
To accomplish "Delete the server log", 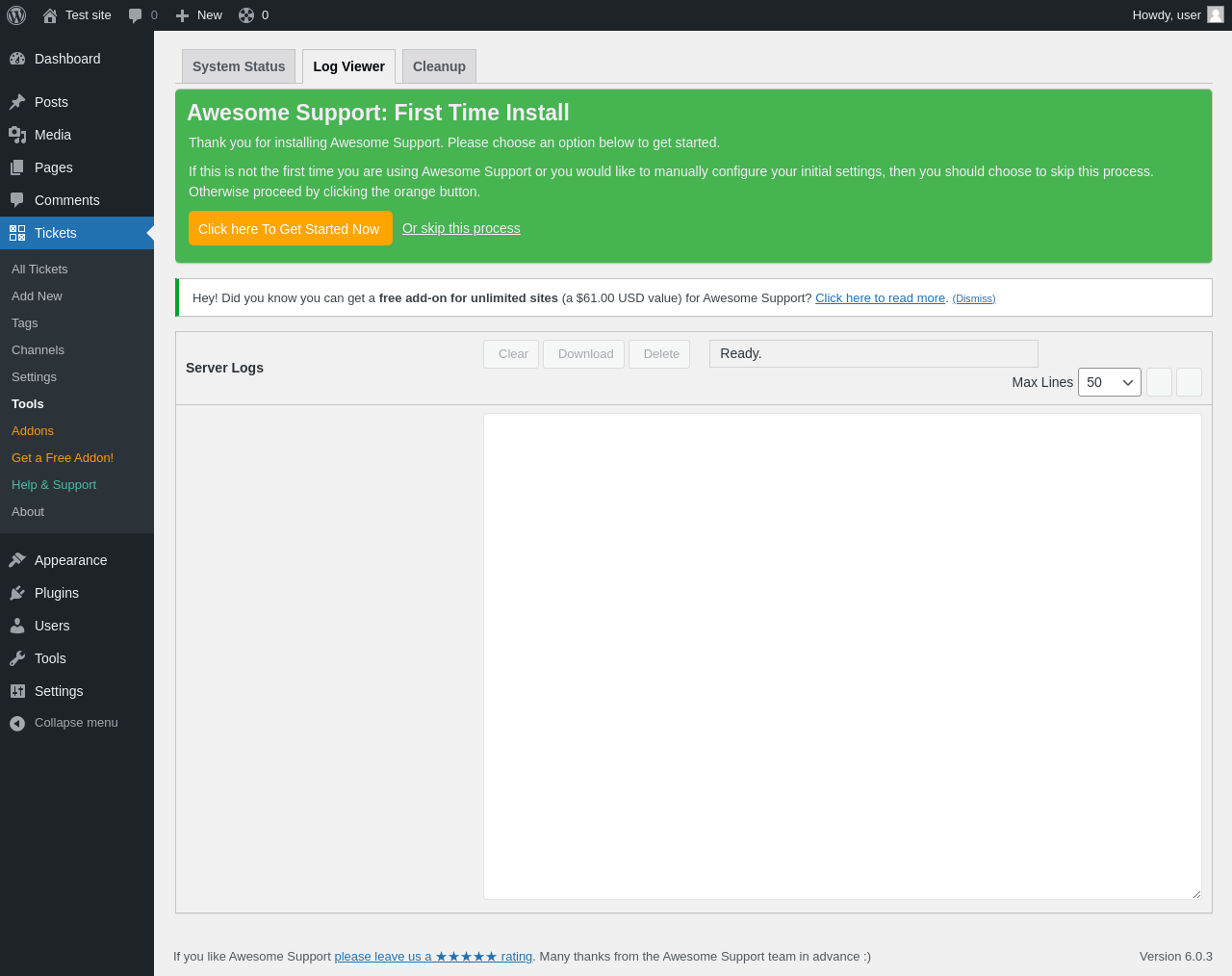I will tap(659, 354).
